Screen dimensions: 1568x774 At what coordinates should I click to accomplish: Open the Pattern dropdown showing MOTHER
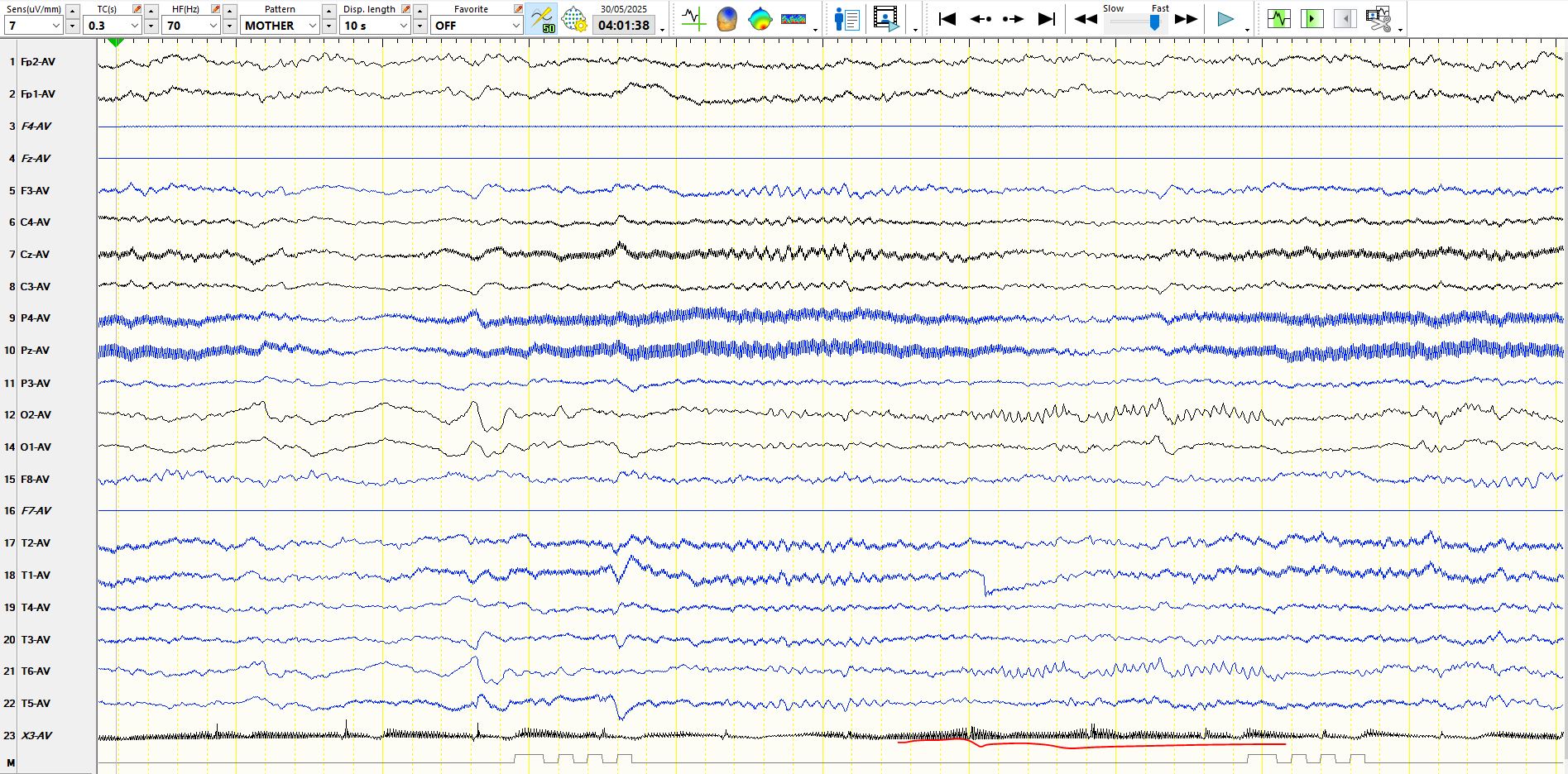click(x=312, y=26)
